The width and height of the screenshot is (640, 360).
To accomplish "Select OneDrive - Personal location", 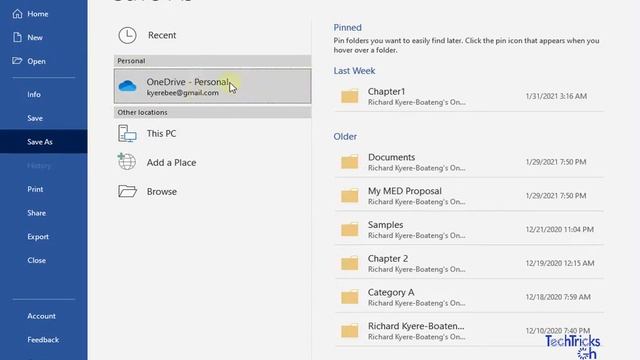I will (x=212, y=86).
